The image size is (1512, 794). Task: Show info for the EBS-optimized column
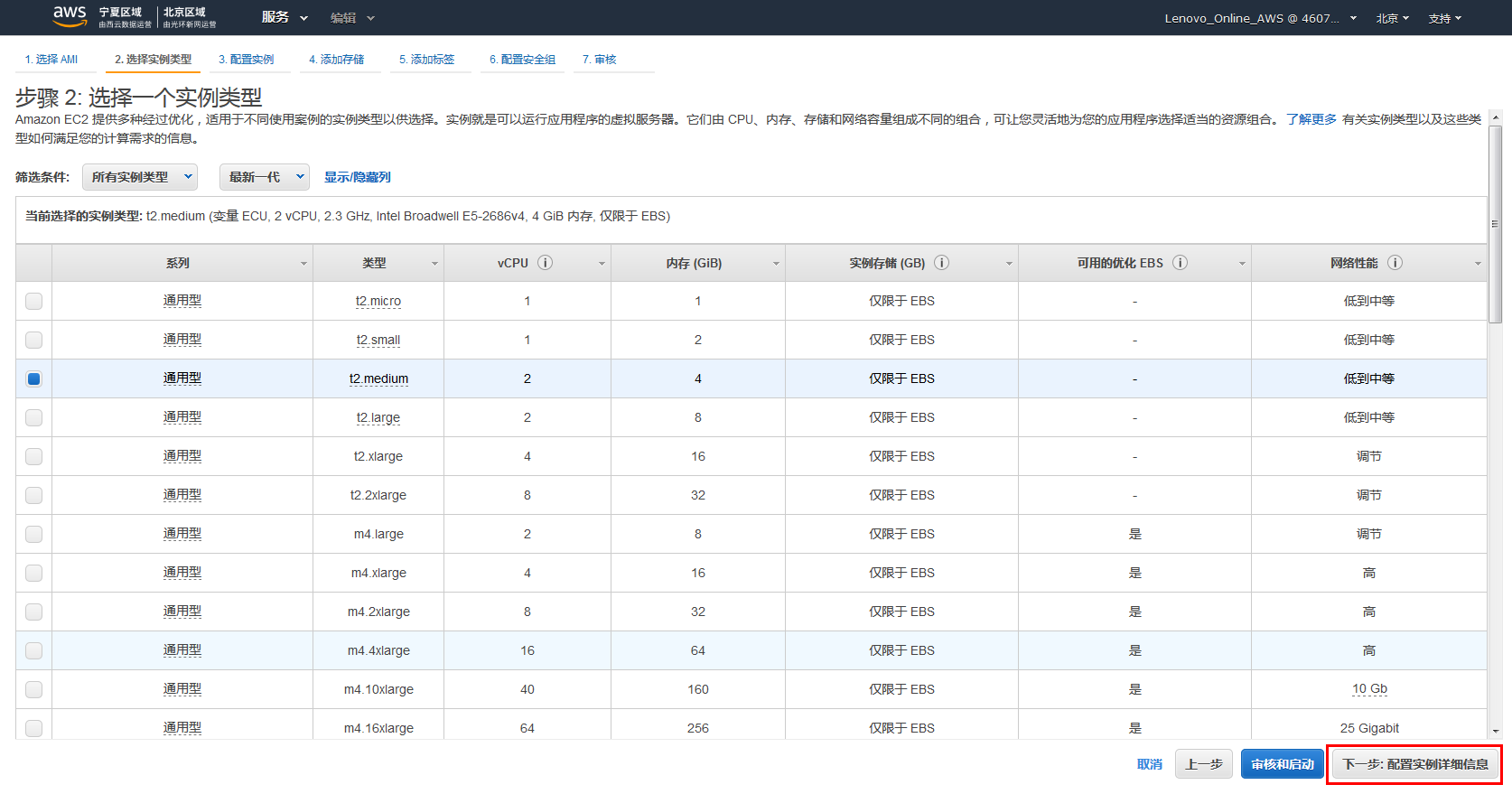click(1180, 263)
